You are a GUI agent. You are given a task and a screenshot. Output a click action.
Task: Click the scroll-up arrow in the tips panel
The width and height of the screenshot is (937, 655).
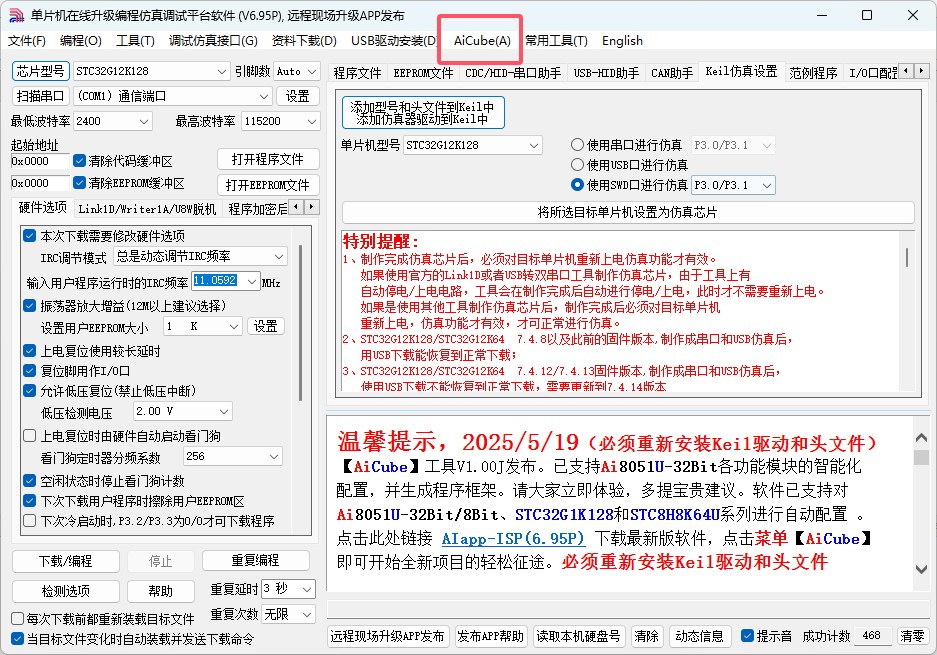921,437
